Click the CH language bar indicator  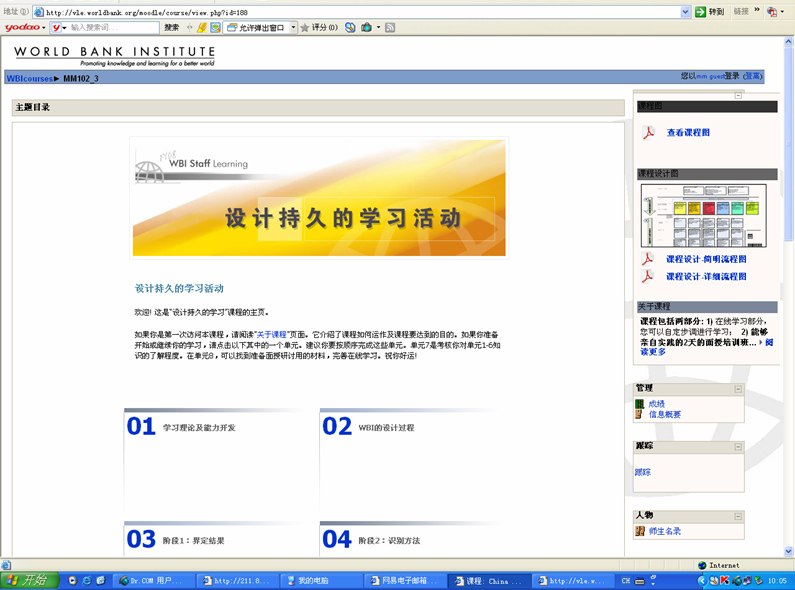pyautogui.click(x=626, y=581)
